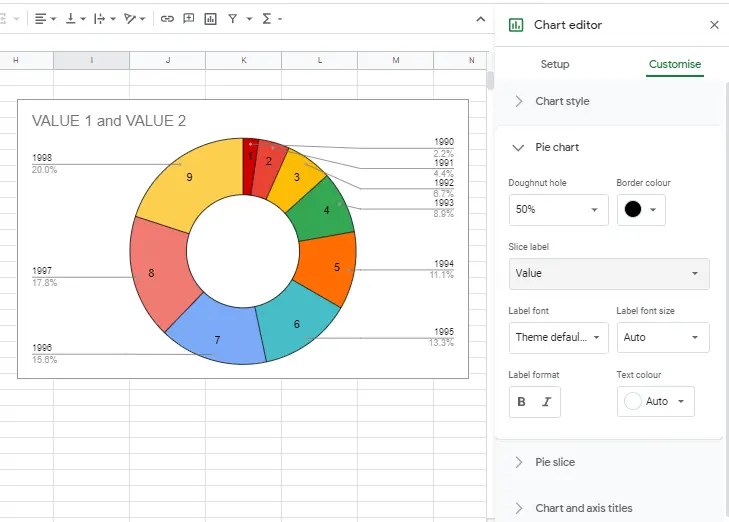729x522 pixels.
Task: Click the 1990 chart label
Action: click(444, 142)
